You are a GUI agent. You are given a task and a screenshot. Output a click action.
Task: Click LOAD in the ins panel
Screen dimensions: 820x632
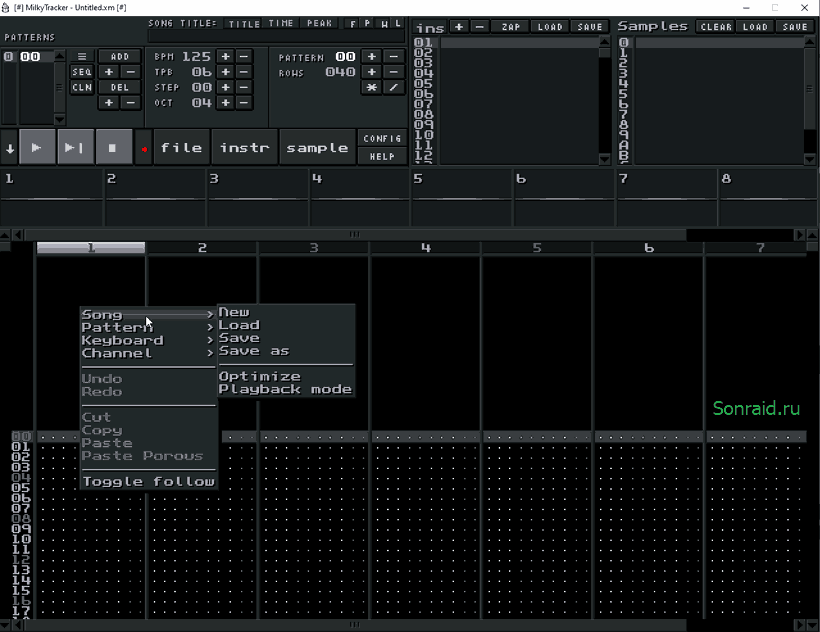pos(550,27)
